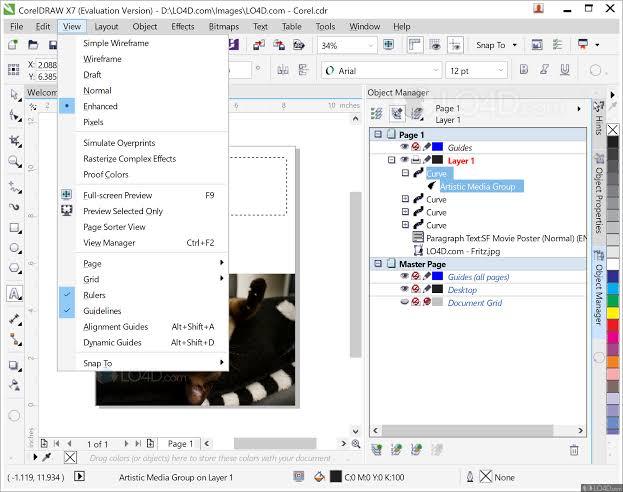Screen dimensions: 623x492
Task: Toggle visibility of Guides (all pages)
Action: tap(404, 276)
